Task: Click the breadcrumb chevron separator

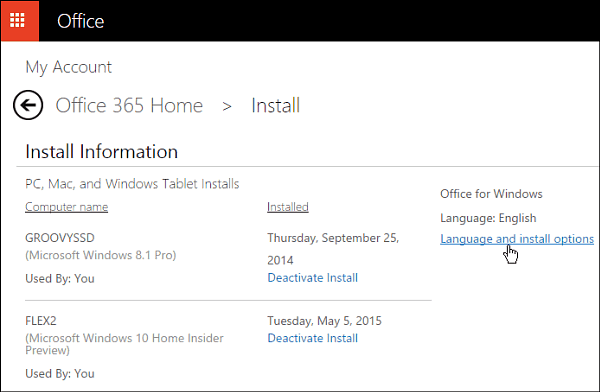Action: pyautogui.click(x=227, y=106)
